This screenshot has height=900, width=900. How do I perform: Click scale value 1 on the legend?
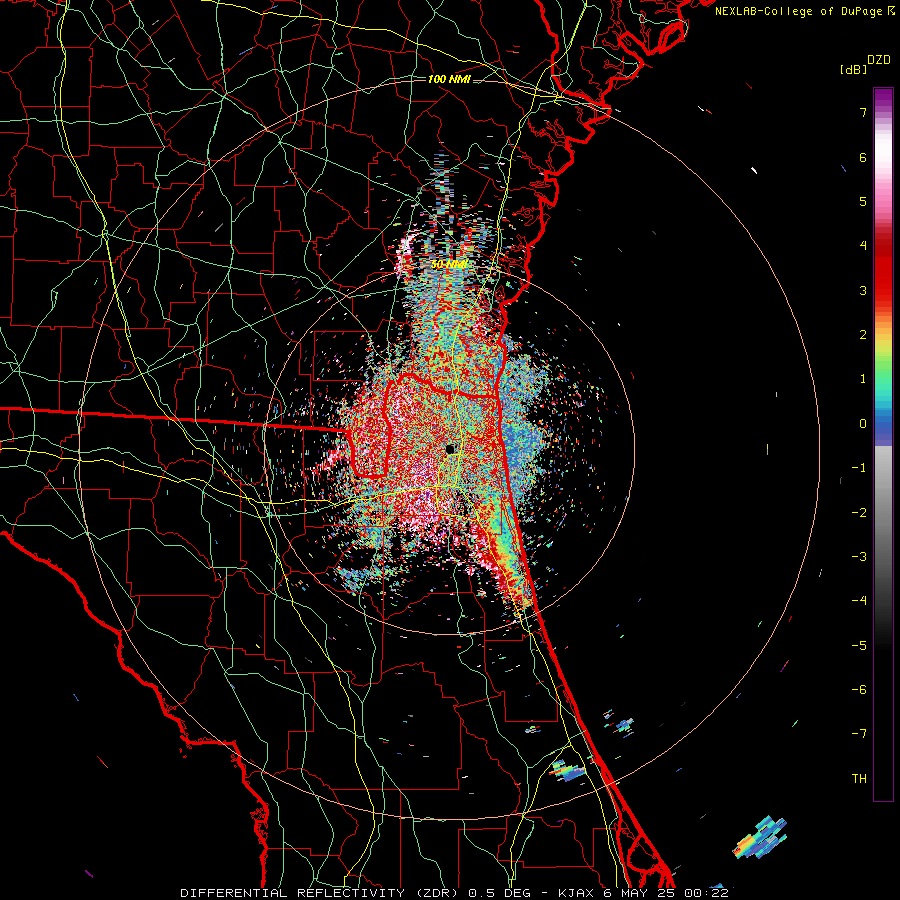click(x=863, y=379)
